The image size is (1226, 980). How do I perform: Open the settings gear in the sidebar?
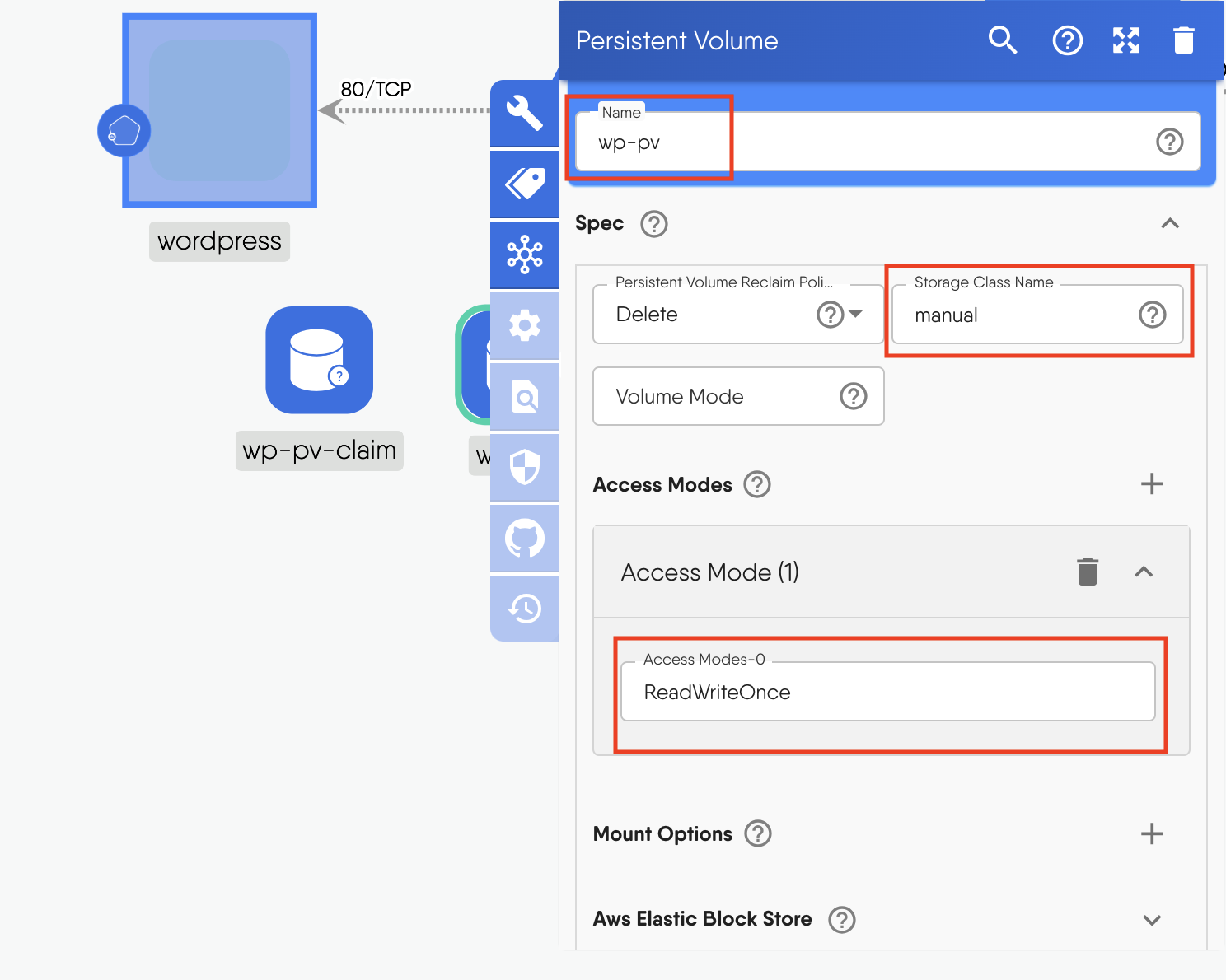click(525, 325)
